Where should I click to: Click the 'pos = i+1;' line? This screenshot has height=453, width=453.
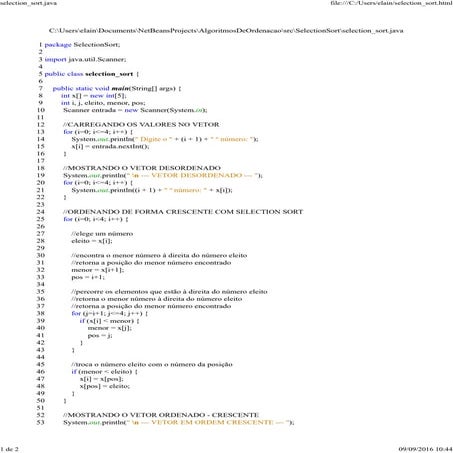[88, 277]
